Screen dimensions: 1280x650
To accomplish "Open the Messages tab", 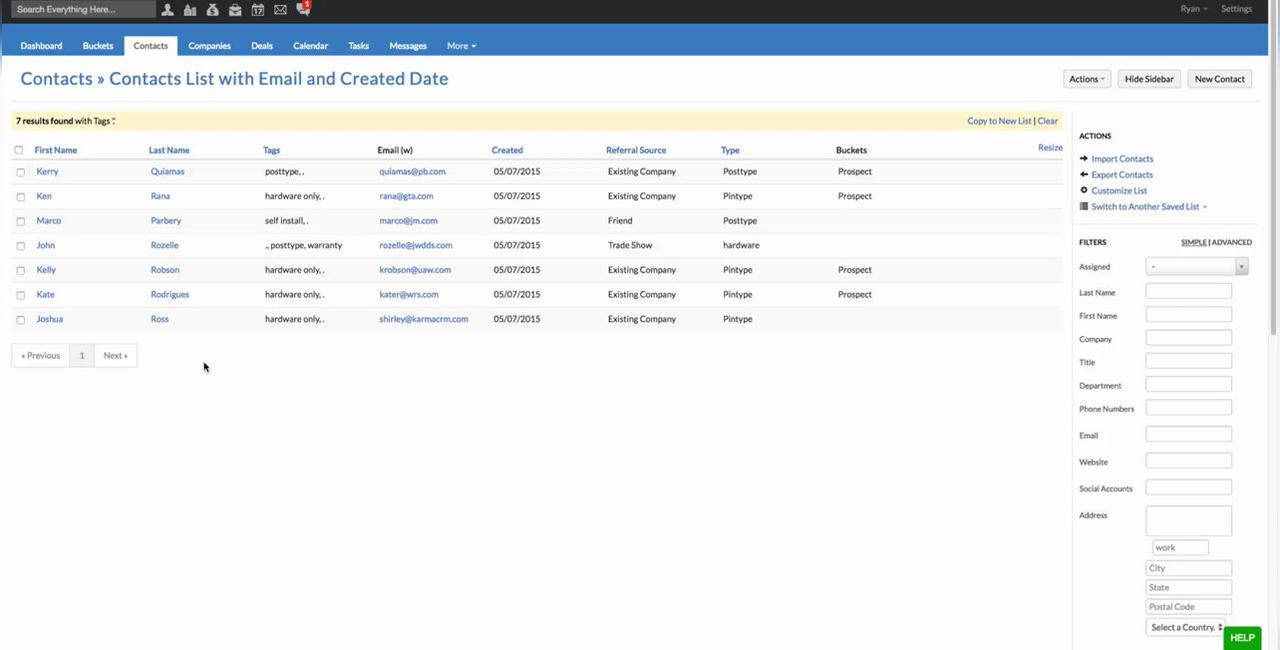I will (408, 46).
